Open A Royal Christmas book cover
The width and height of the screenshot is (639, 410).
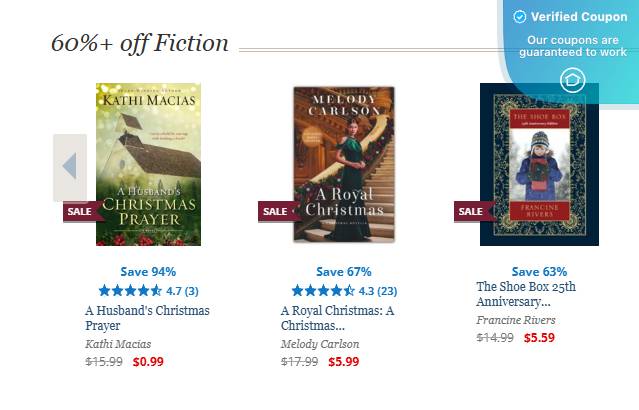343,164
